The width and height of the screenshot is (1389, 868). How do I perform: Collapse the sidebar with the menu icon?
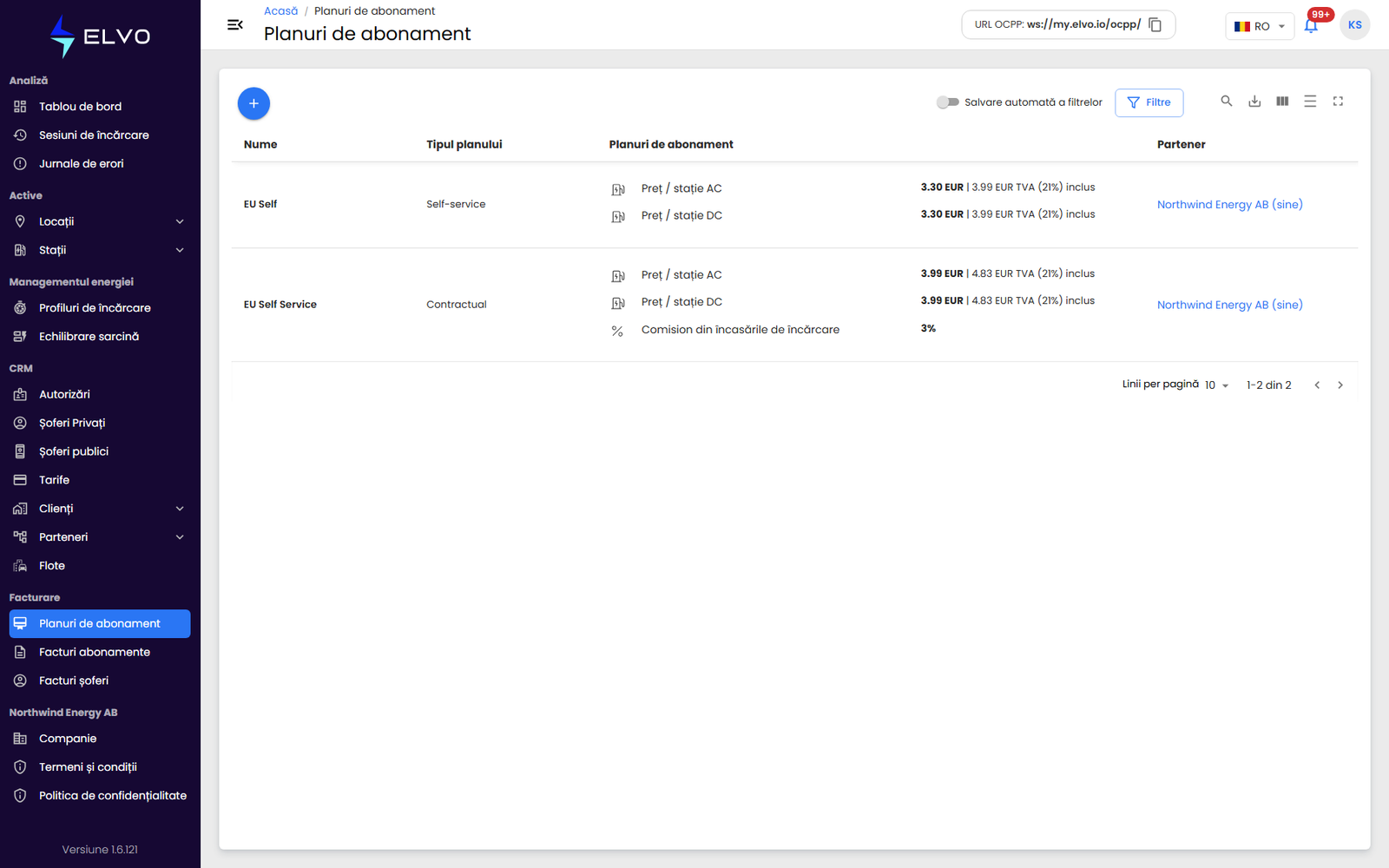pyautogui.click(x=234, y=24)
